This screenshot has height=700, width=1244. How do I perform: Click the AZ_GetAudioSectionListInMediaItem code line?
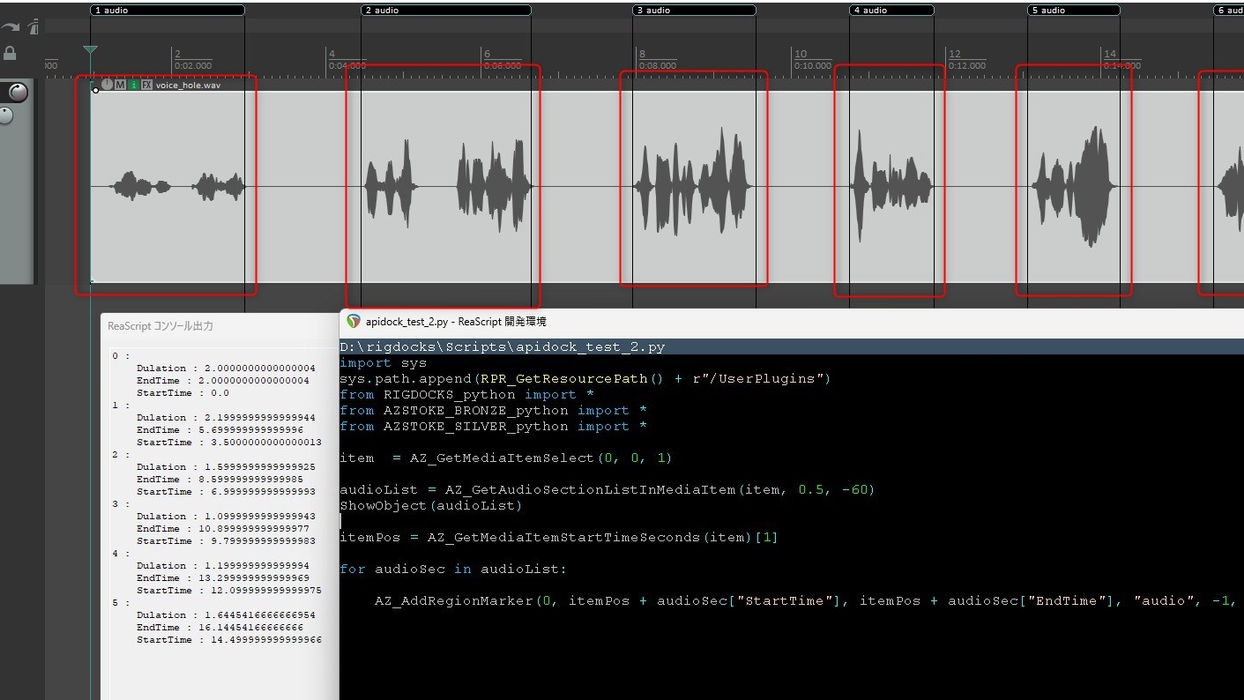coord(607,490)
